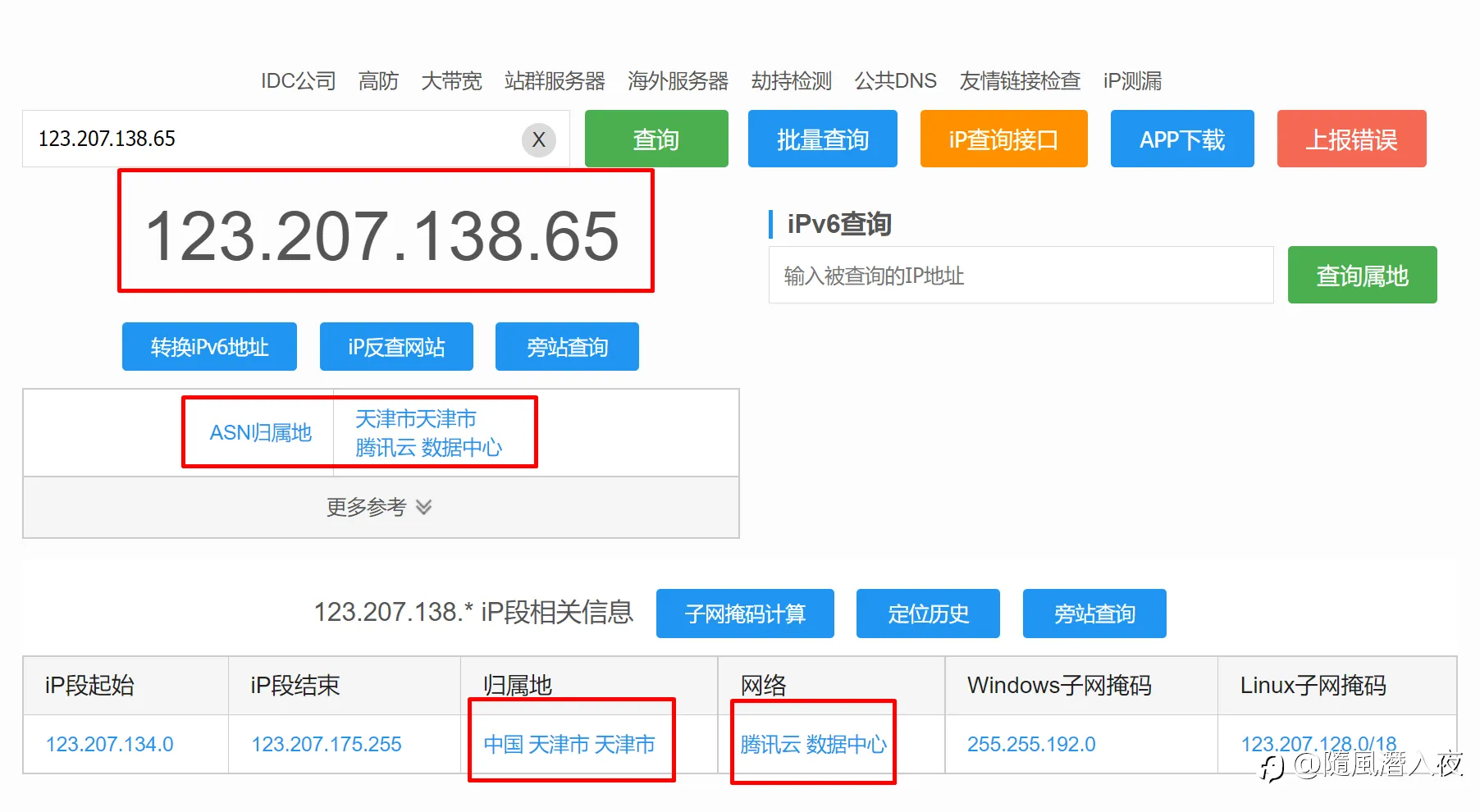Open 劫持检测 in the top nav
This screenshot has height=812, width=1480.
(x=791, y=80)
